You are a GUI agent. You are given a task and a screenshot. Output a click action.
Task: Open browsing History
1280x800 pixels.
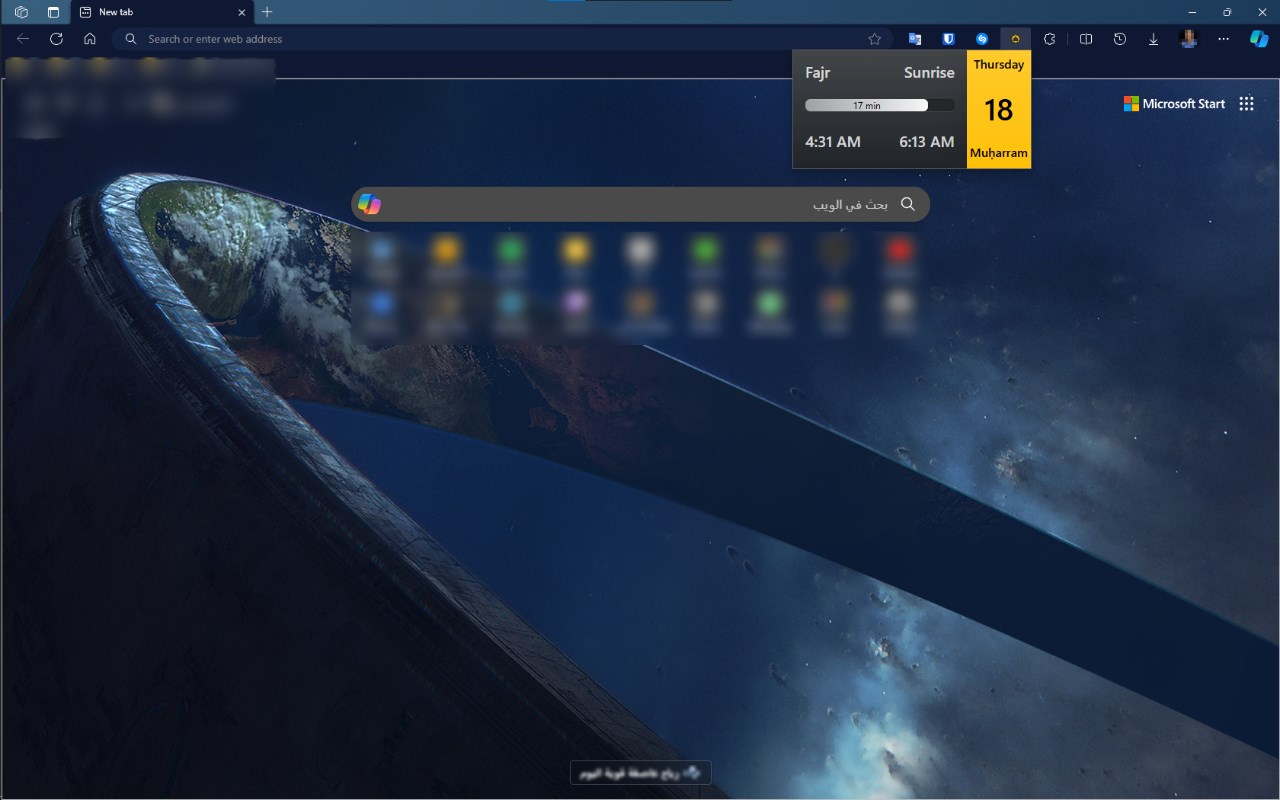1120,39
